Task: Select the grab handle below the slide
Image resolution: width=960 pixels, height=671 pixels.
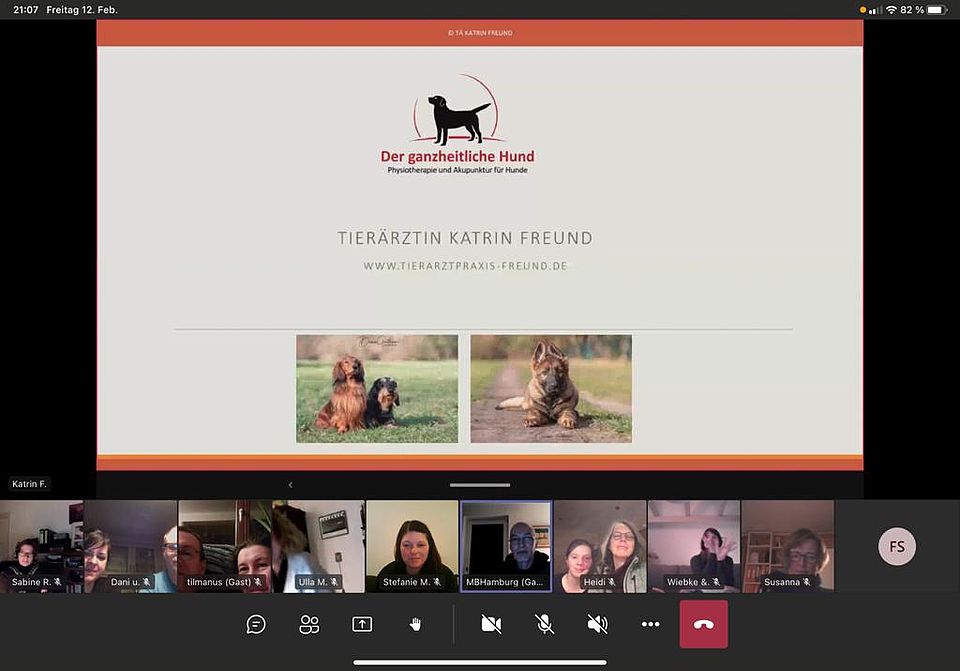Action: pyautogui.click(x=479, y=485)
